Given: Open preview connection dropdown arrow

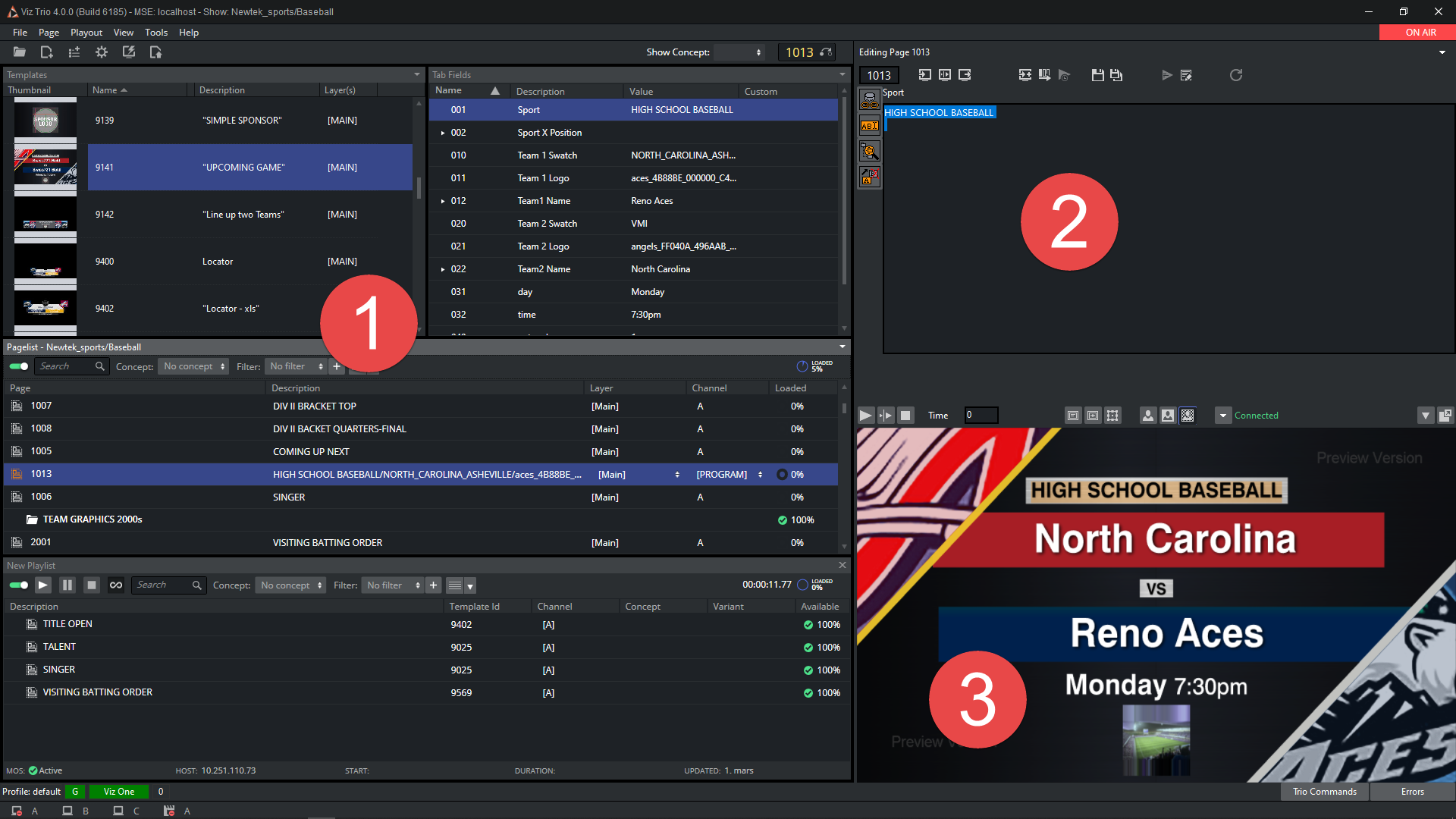Looking at the screenshot, I should (1222, 416).
